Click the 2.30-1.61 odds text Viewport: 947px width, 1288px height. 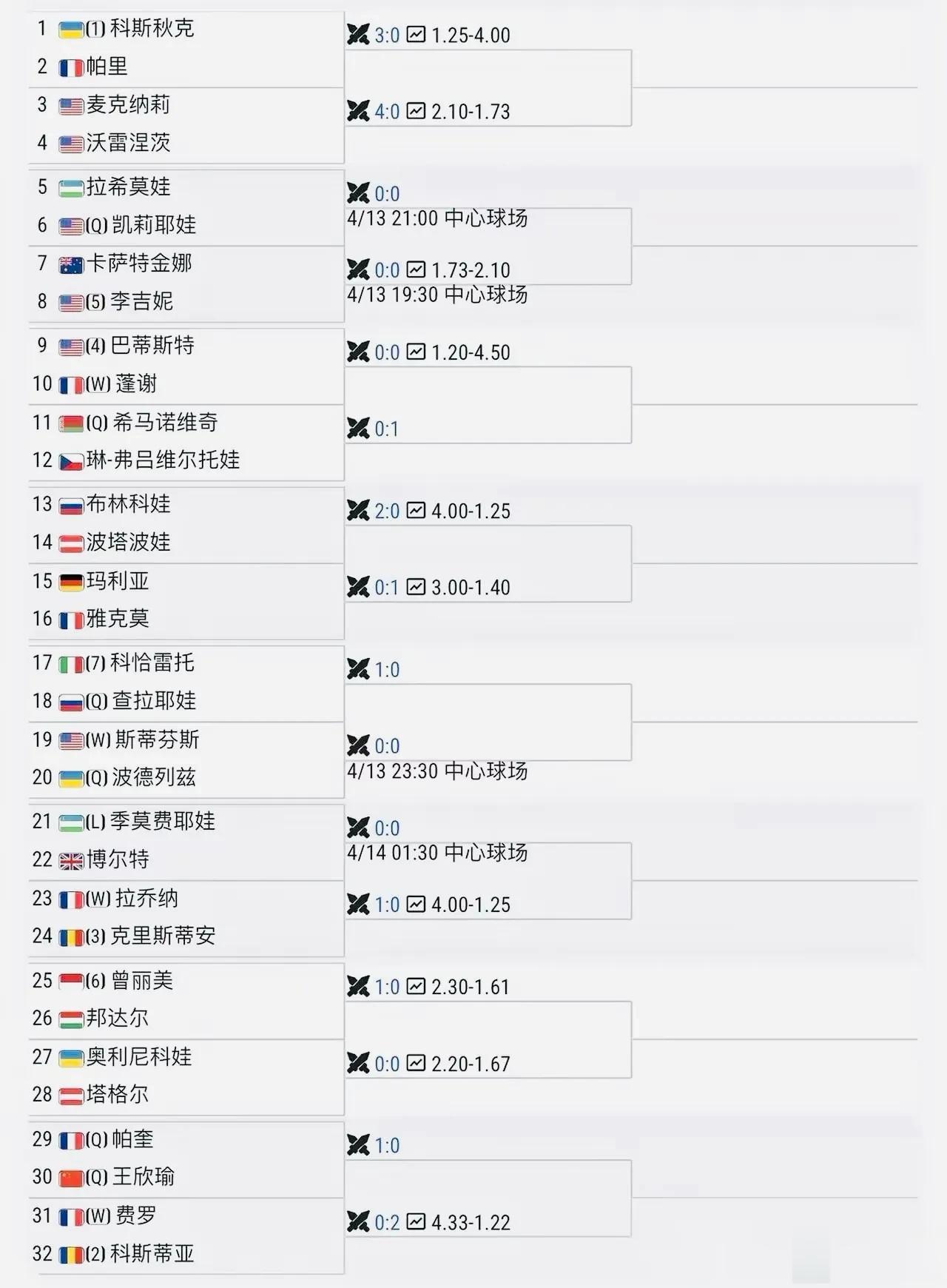(471, 987)
